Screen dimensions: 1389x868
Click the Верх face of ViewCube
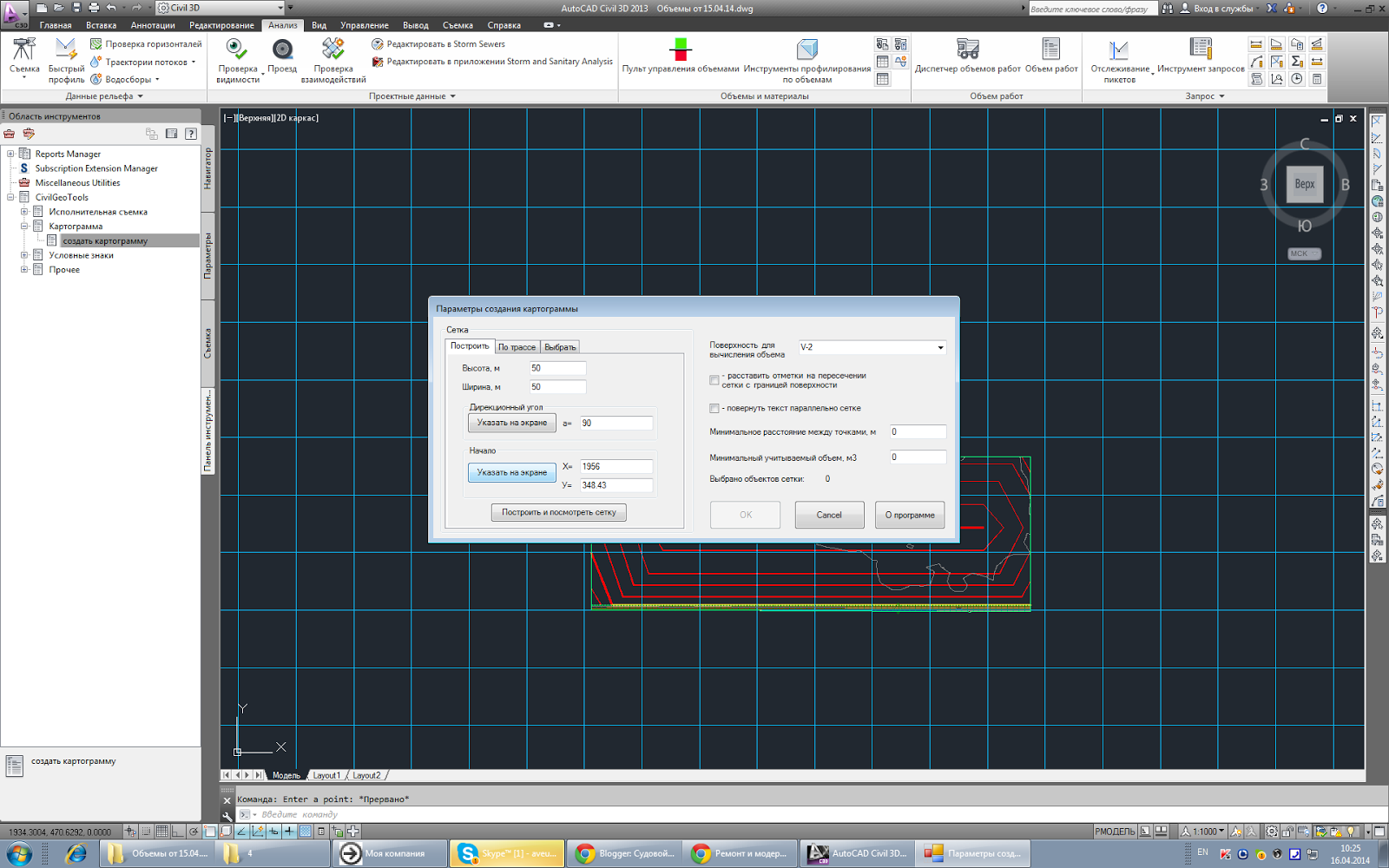[1304, 184]
